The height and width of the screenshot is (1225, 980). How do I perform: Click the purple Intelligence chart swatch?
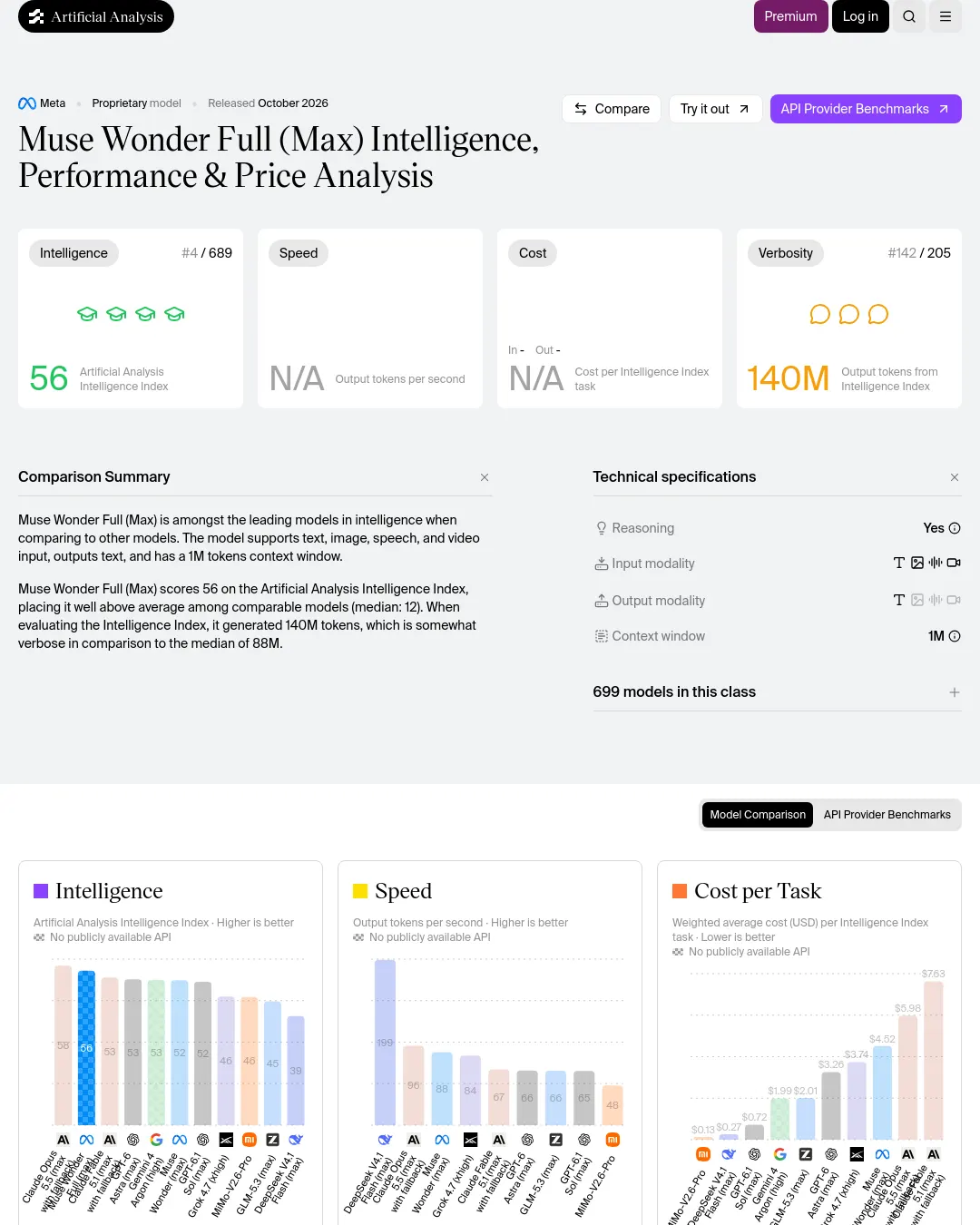41,891
